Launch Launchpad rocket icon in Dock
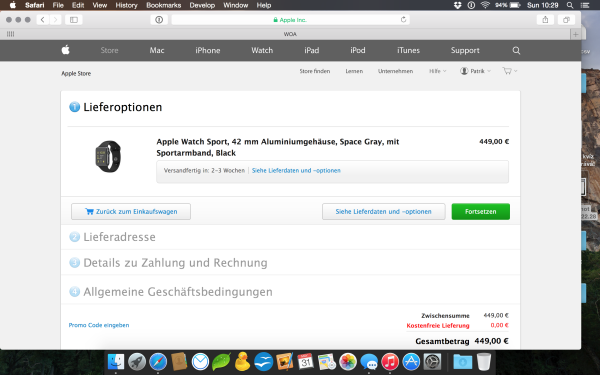600x375 pixels. [x=137, y=362]
